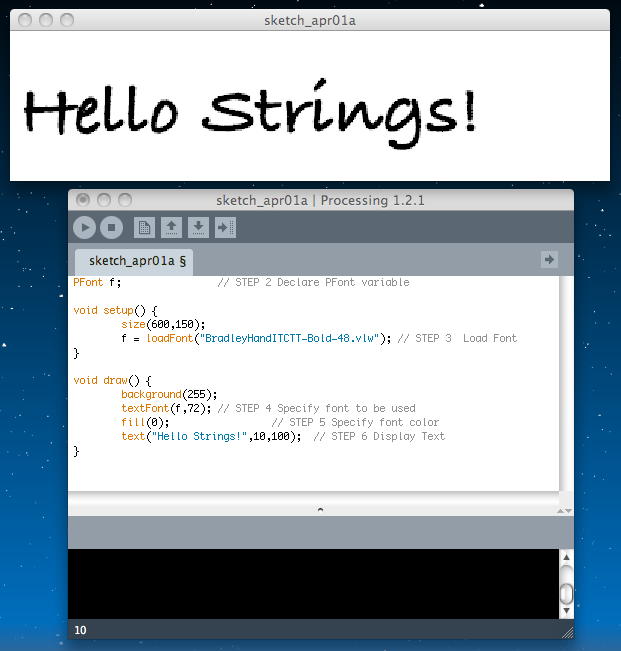The width and height of the screenshot is (621, 651).
Task: Zoom the sketch output window
Action: [x=67, y=20]
